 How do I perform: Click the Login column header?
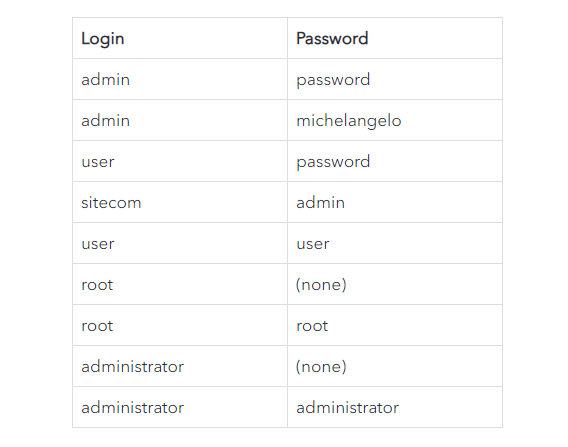(x=180, y=38)
